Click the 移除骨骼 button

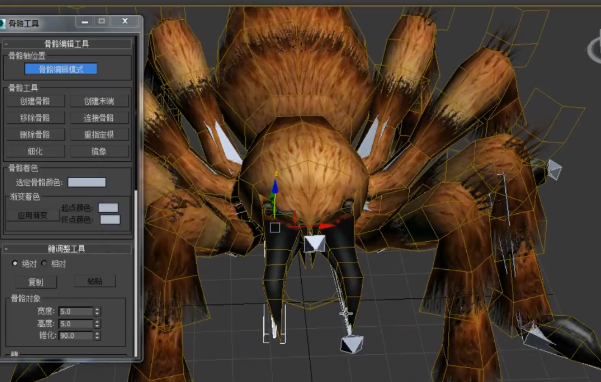pyautogui.click(x=35, y=118)
